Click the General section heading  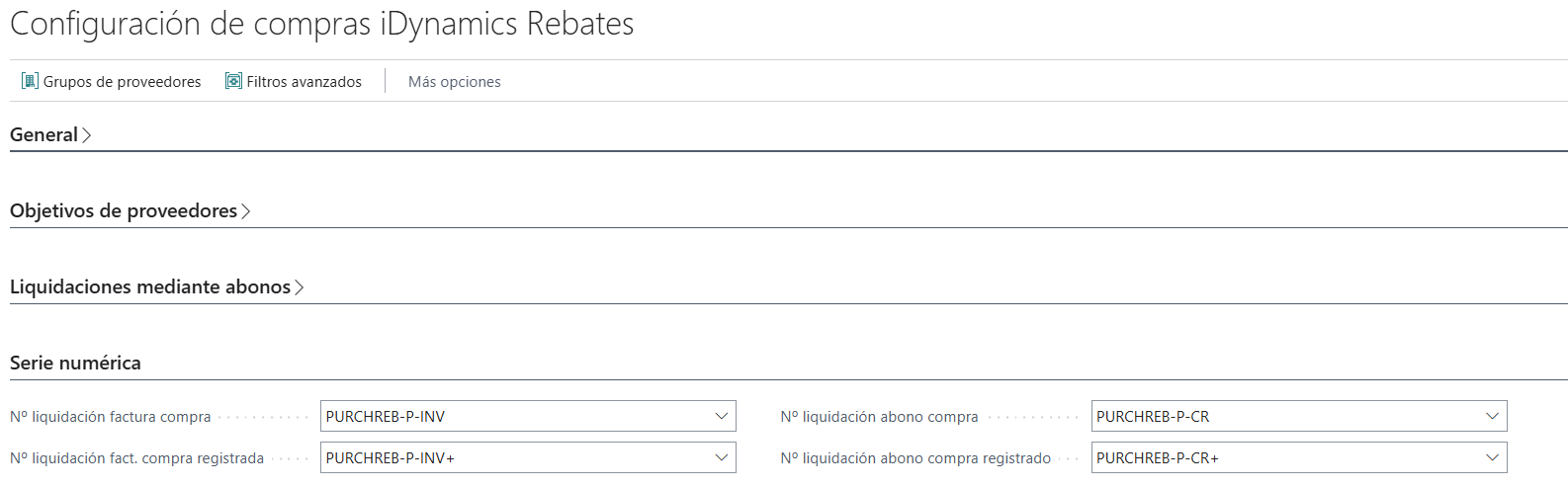[x=44, y=135]
